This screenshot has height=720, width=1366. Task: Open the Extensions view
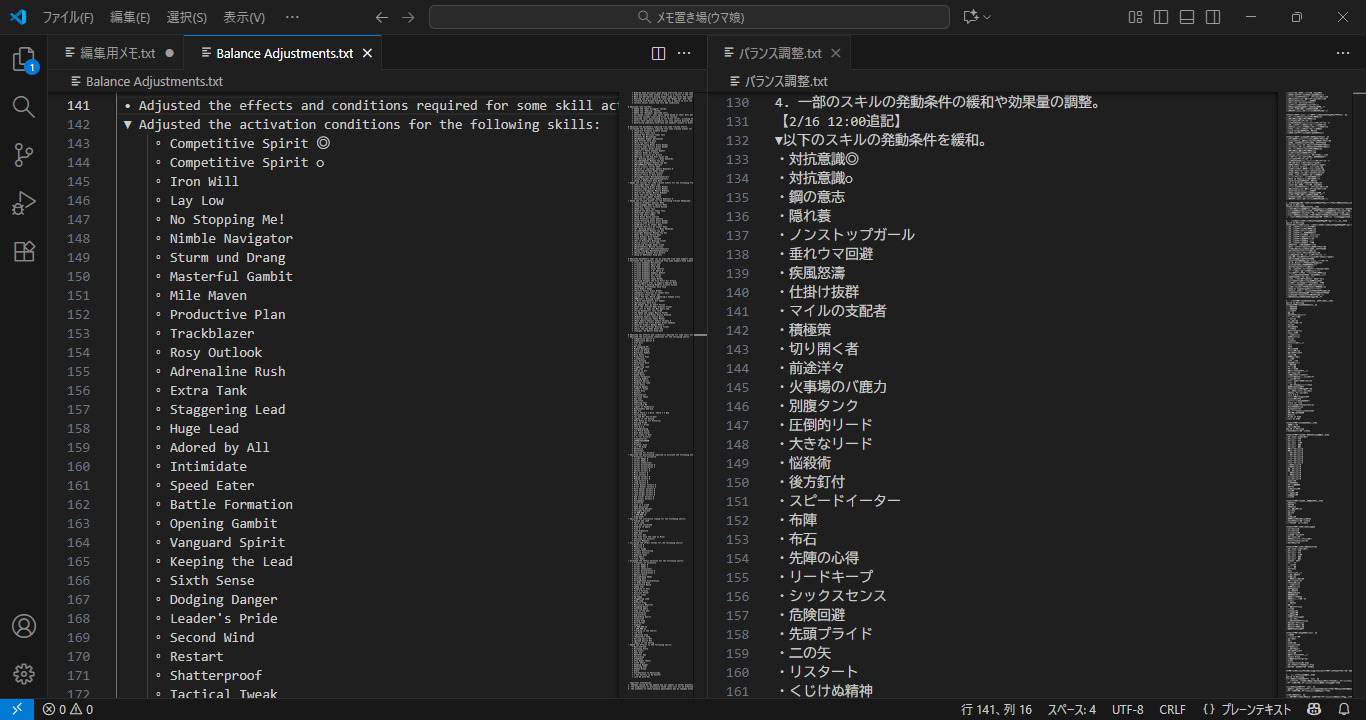point(24,251)
